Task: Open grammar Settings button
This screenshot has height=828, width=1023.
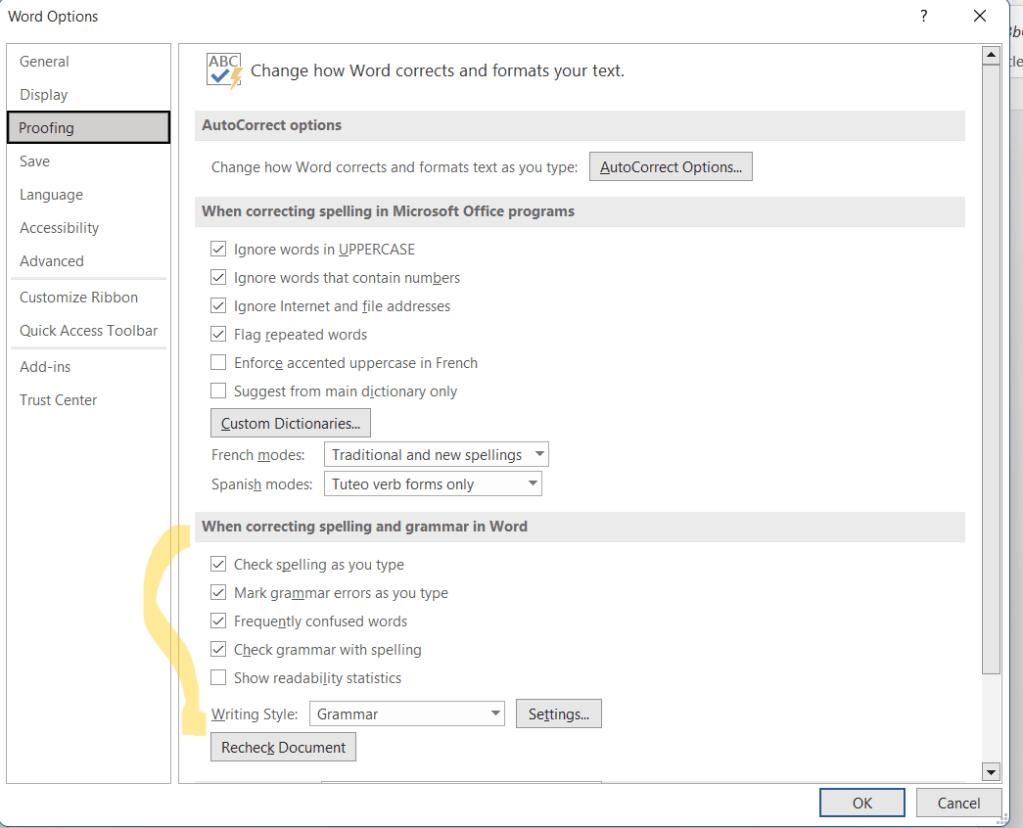Action: pos(558,714)
